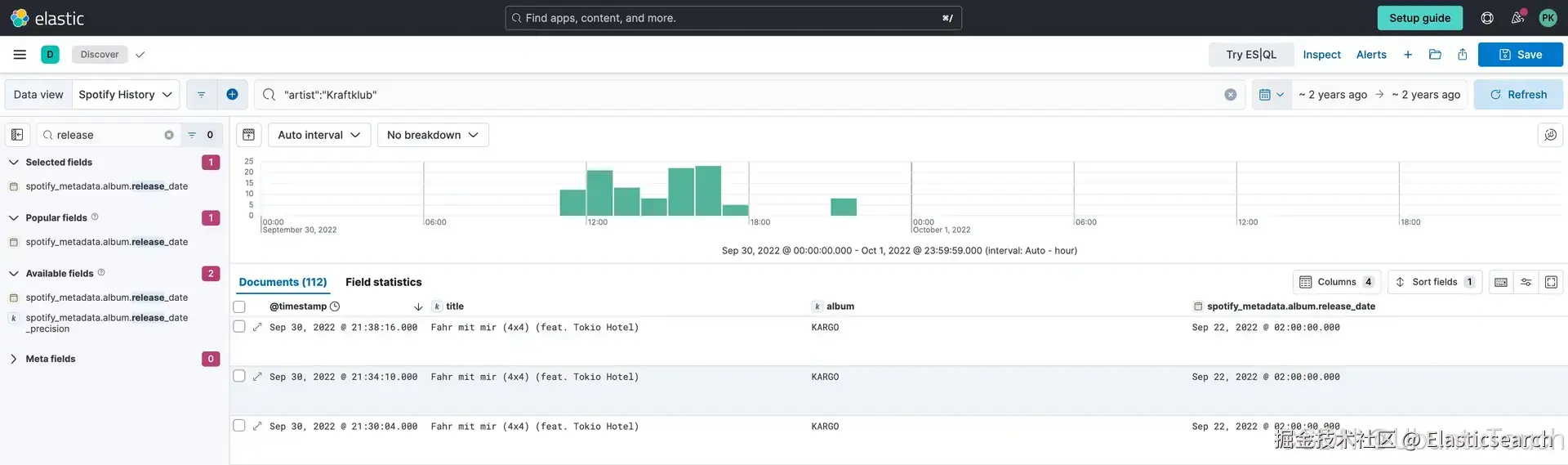Viewport: 1568px width, 465px height.
Task: Open the Spotify History data view dropdown
Action: [126, 95]
